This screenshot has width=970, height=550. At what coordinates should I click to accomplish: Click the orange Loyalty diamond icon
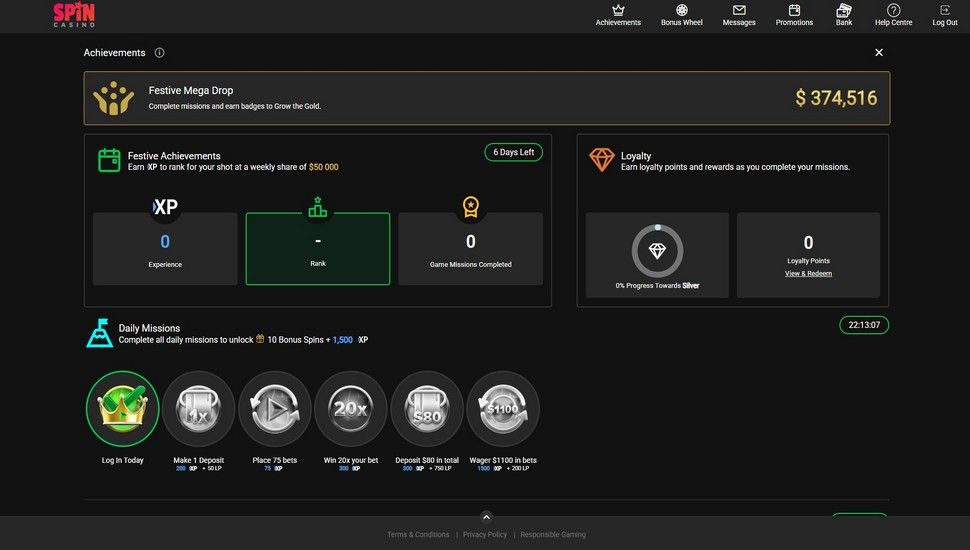point(602,160)
